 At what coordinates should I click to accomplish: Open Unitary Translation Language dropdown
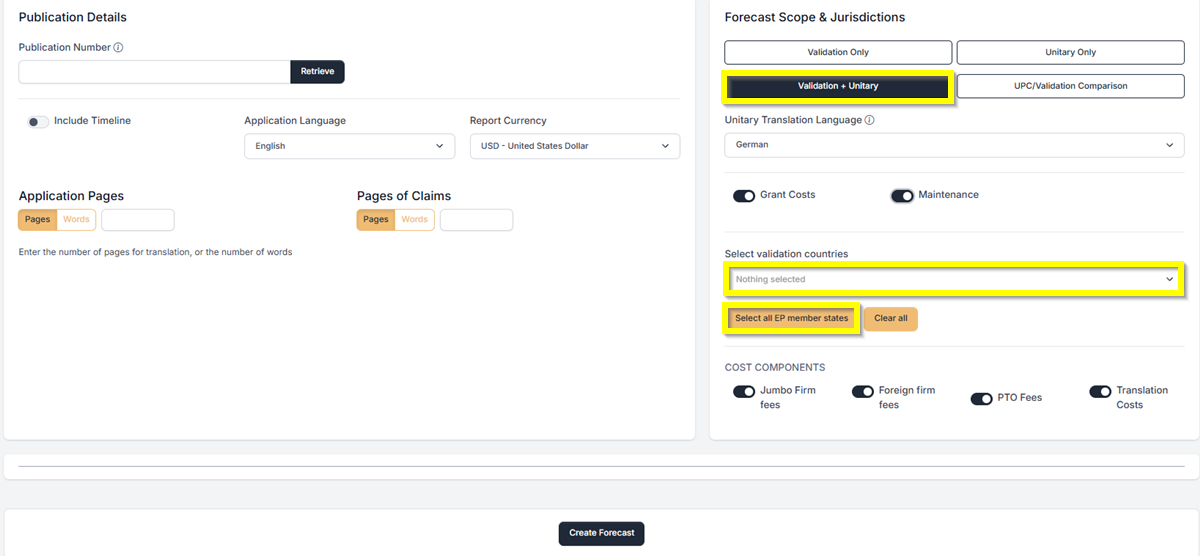click(x=954, y=145)
